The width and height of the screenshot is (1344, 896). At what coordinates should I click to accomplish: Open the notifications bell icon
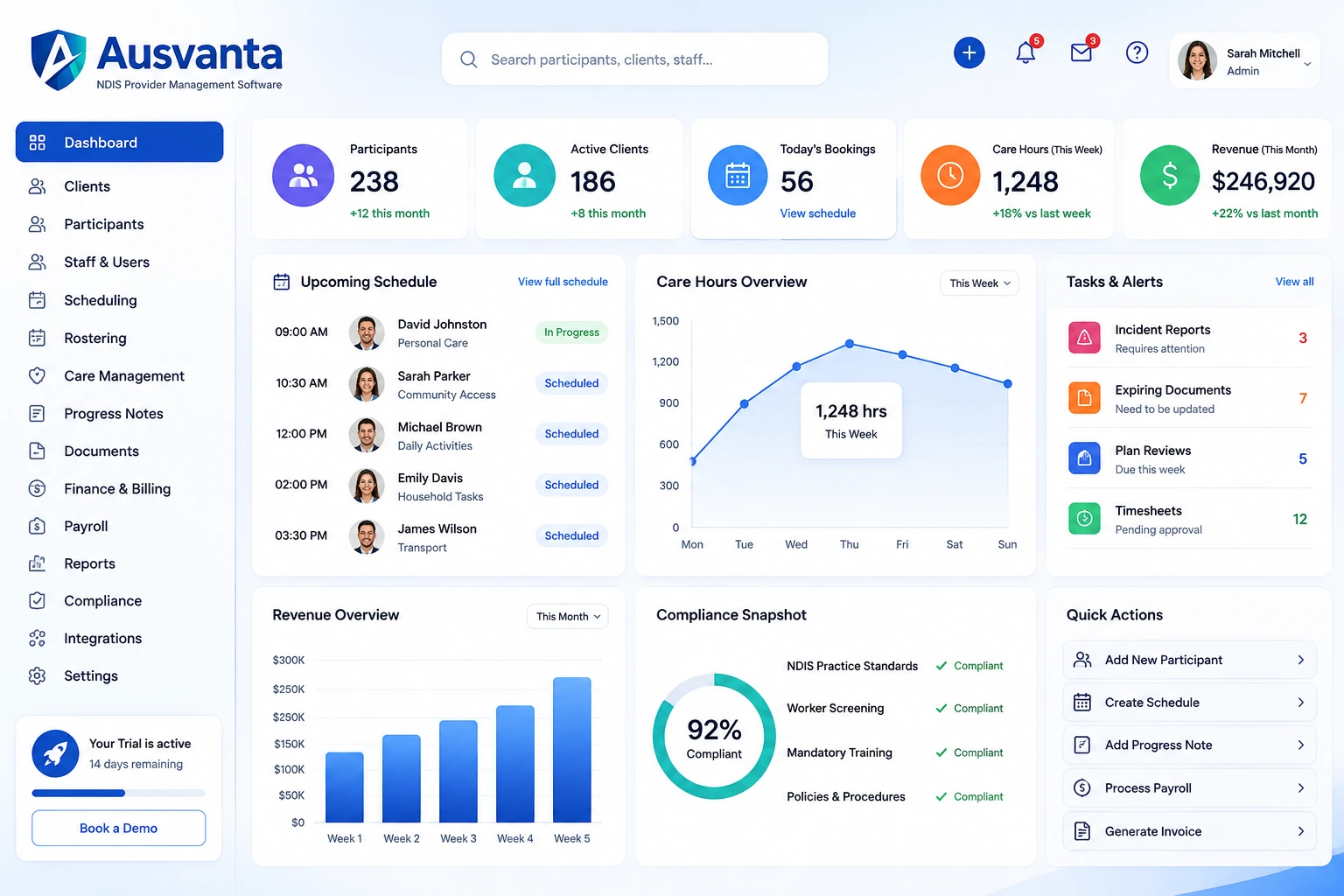click(x=1025, y=52)
